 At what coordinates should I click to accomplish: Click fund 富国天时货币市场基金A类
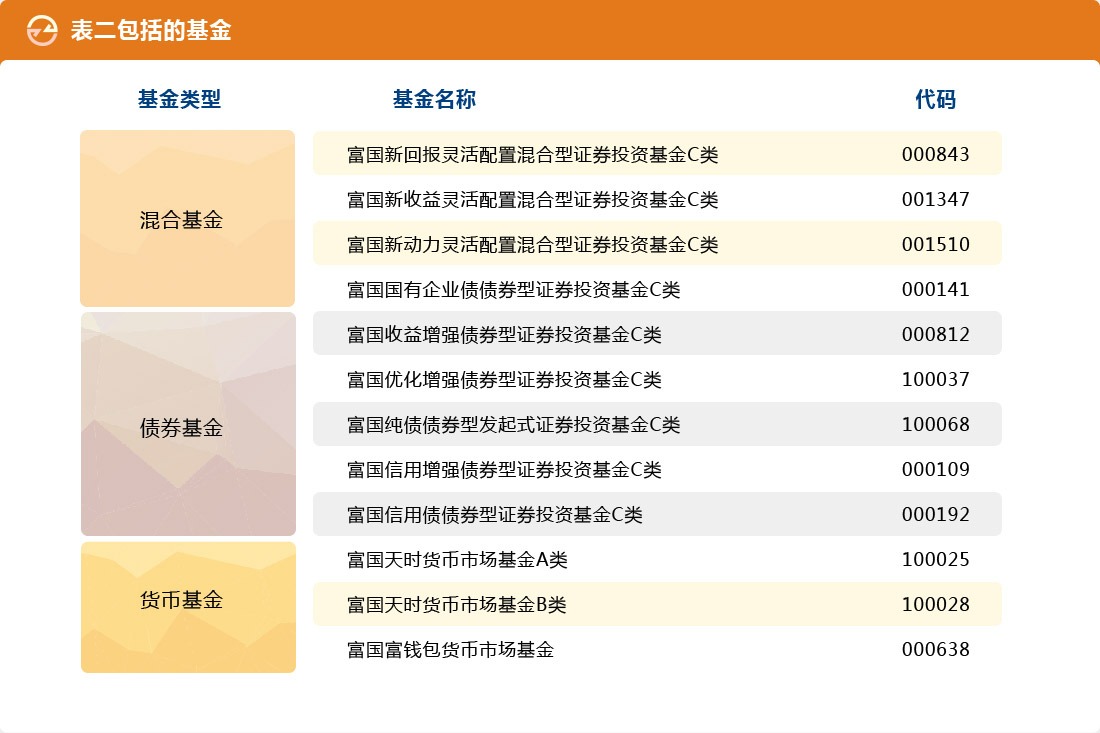coord(457,559)
